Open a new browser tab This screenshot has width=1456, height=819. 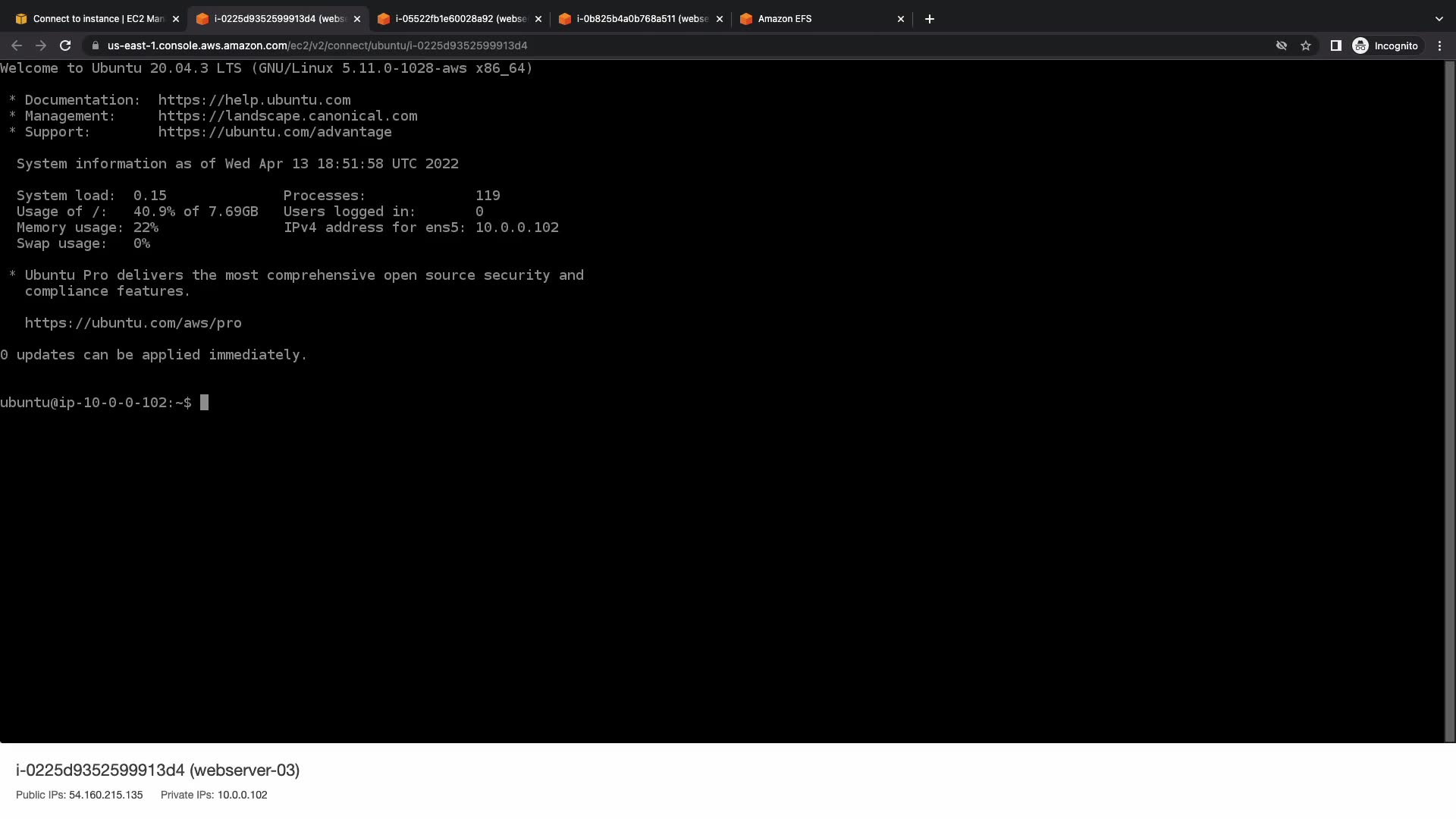pyautogui.click(x=930, y=19)
